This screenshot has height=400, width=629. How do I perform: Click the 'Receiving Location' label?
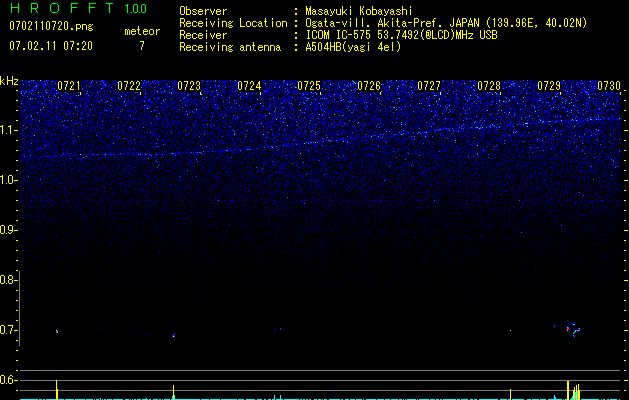[233, 23]
